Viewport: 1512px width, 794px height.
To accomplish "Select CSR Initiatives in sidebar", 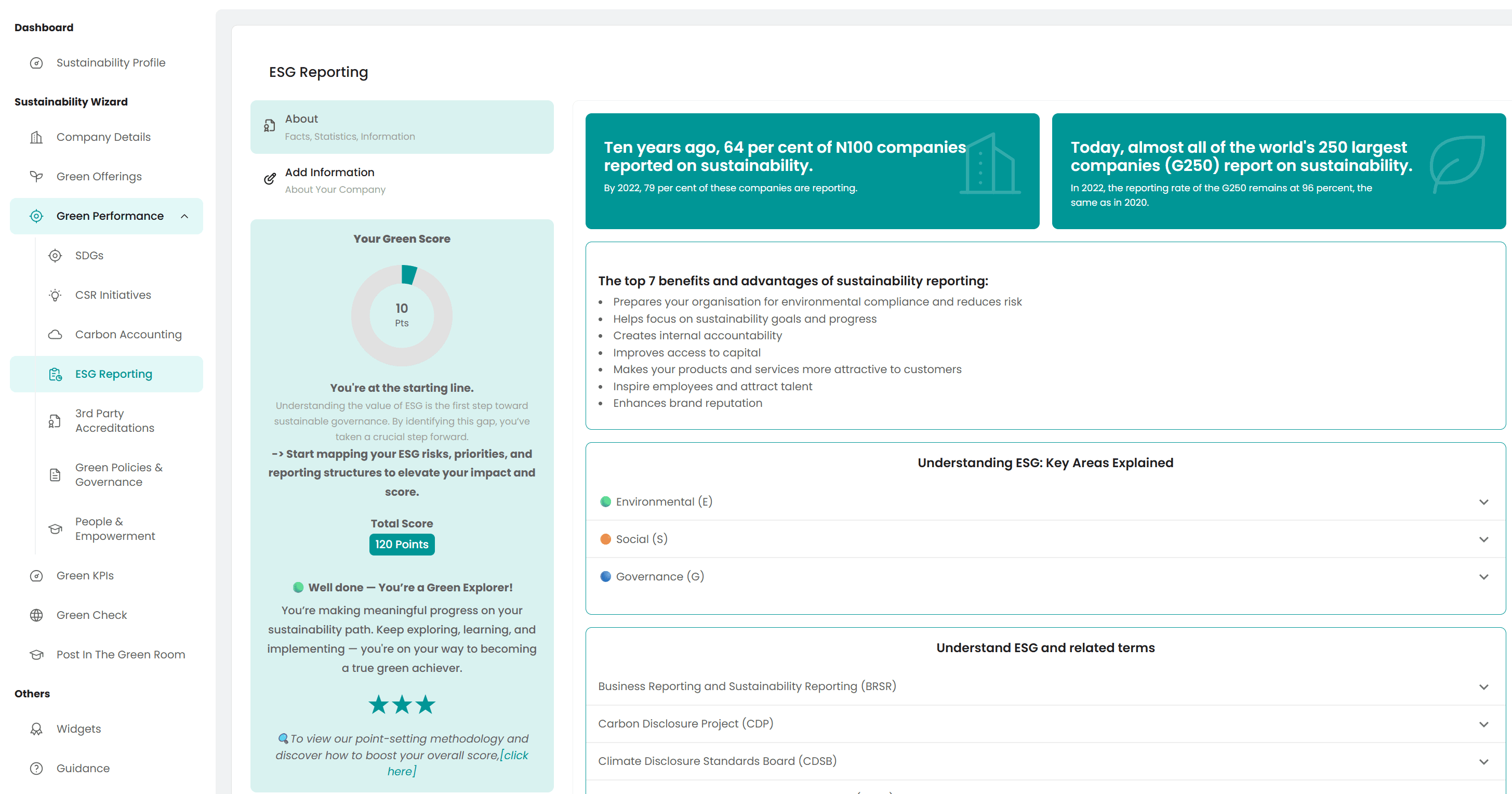I will (x=106, y=295).
